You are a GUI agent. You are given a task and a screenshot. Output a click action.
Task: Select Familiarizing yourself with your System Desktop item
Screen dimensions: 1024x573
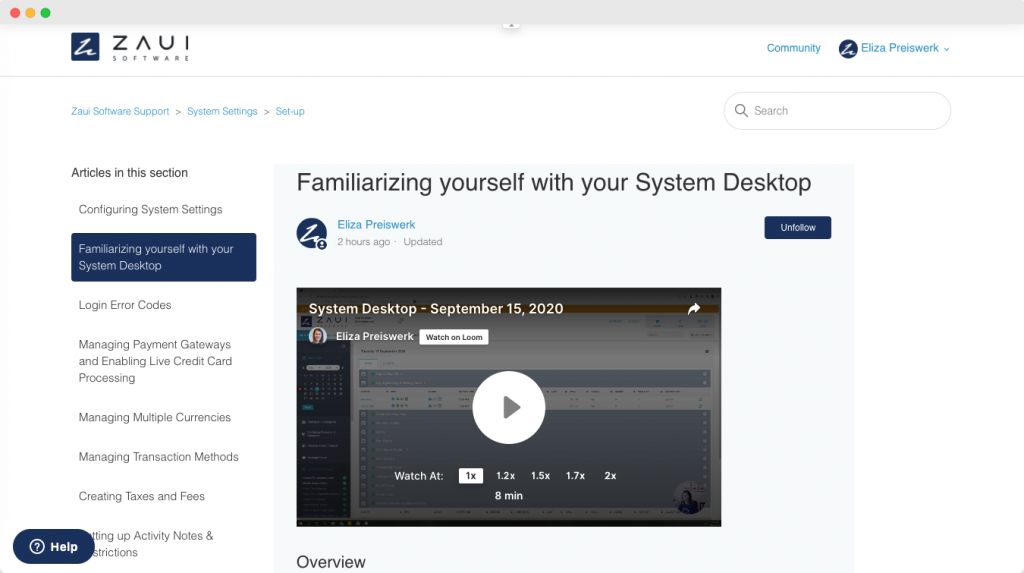tap(163, 257)
